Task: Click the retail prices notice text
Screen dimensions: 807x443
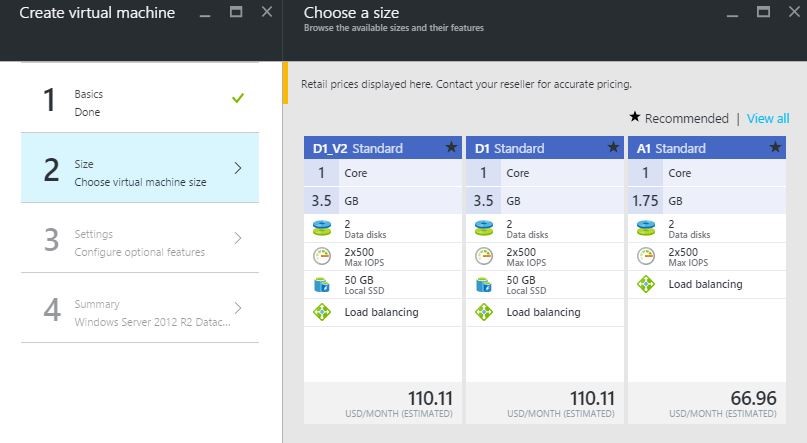Action: [466, 84]
